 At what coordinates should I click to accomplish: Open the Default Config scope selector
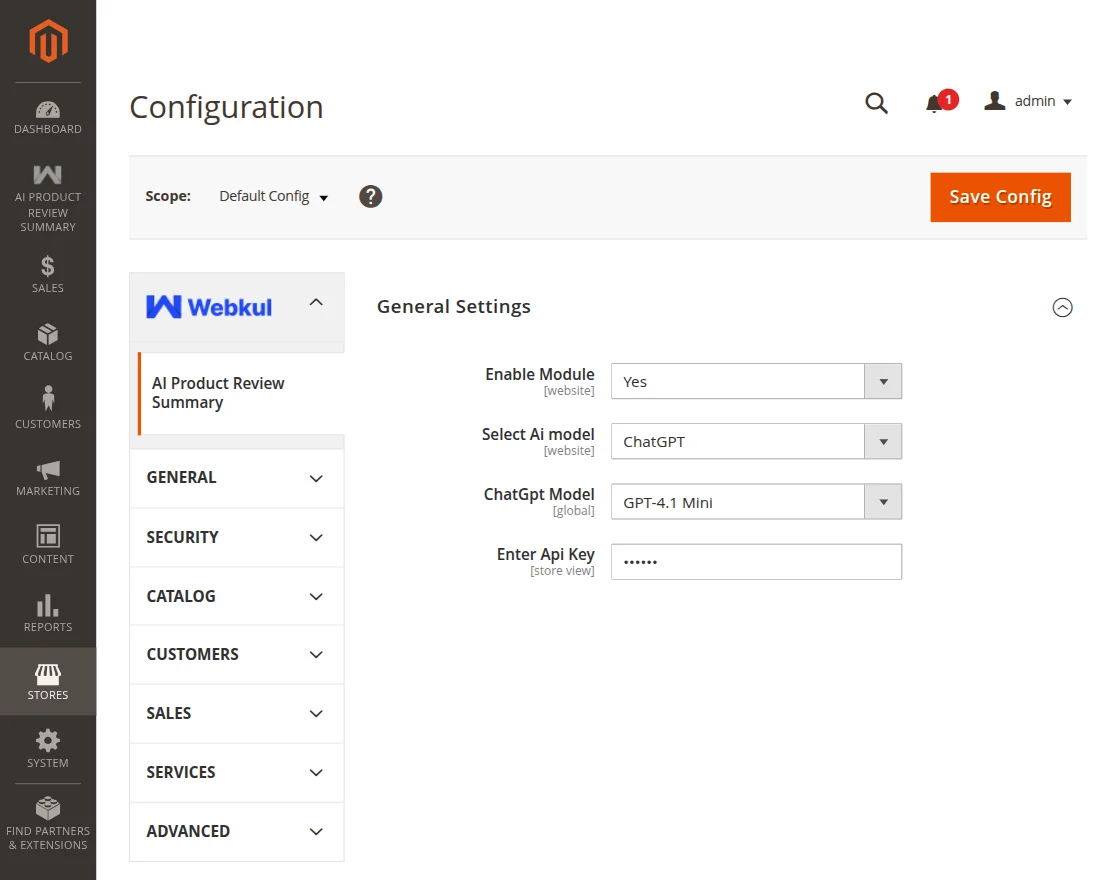pos(272,196)
